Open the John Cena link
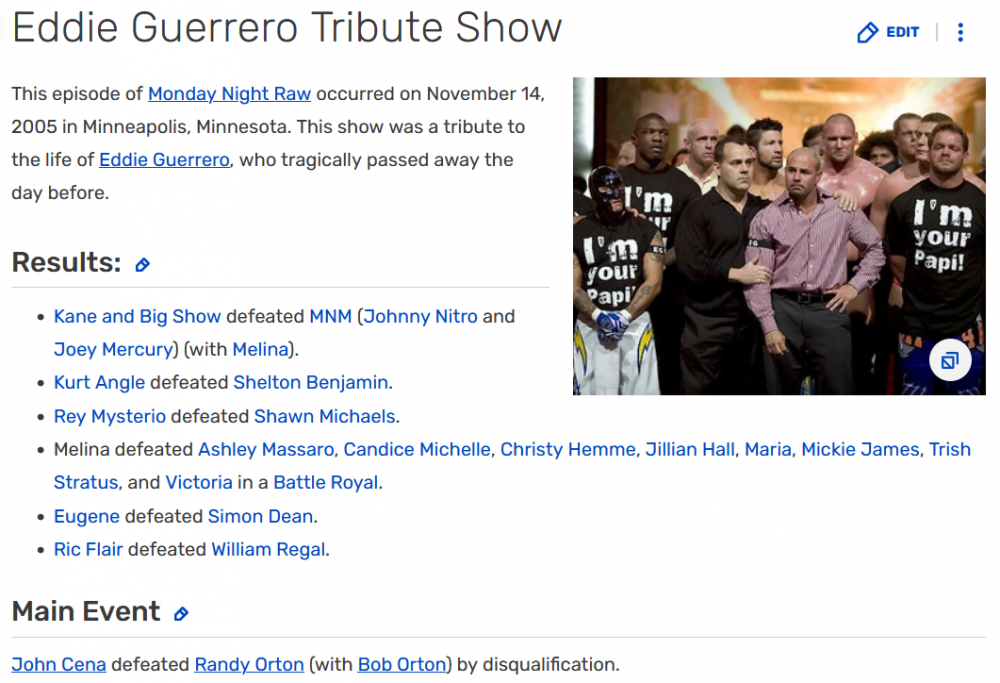The image size is (1000, 683). point(59,665)
